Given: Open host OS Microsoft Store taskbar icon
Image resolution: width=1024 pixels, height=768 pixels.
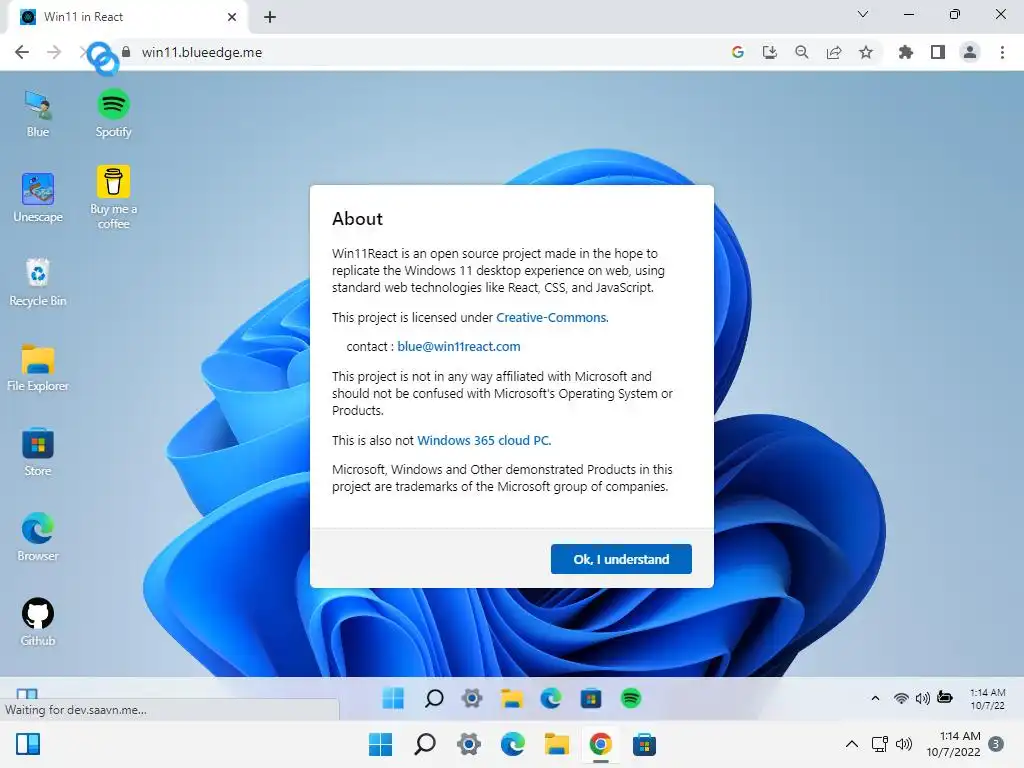Looking at the screenshot, I should coord(644,744).
